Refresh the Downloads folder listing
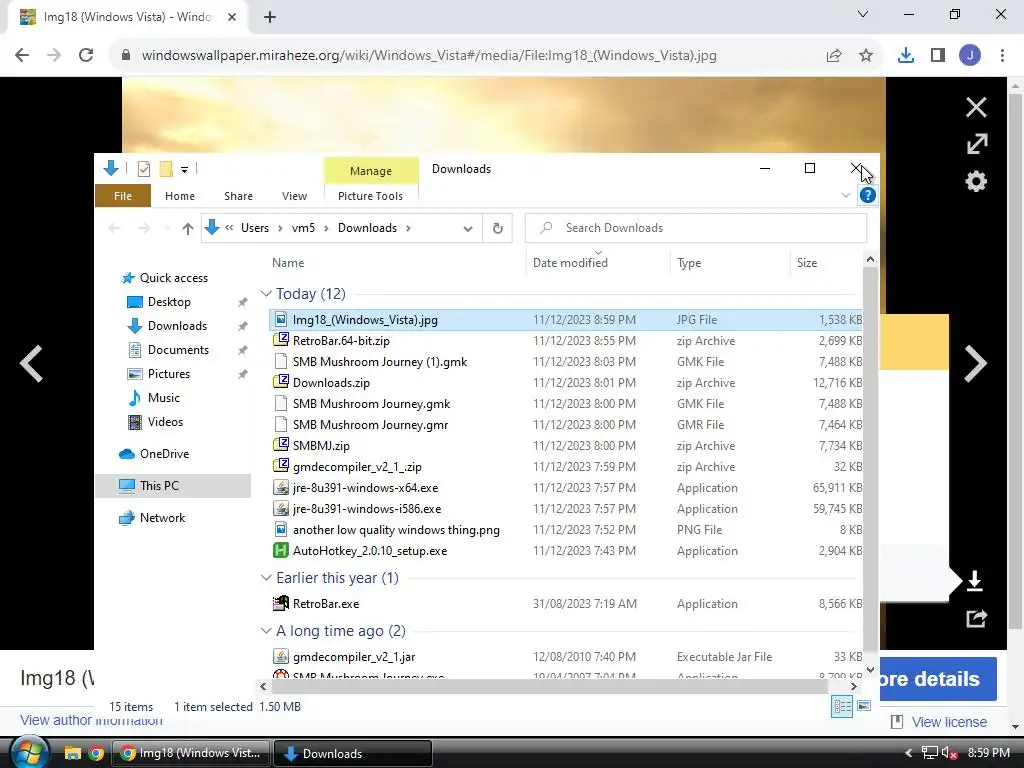Image resolution: width=1024 pixels, height=768 pixels. pyautogui.click(x=498, y=228)
